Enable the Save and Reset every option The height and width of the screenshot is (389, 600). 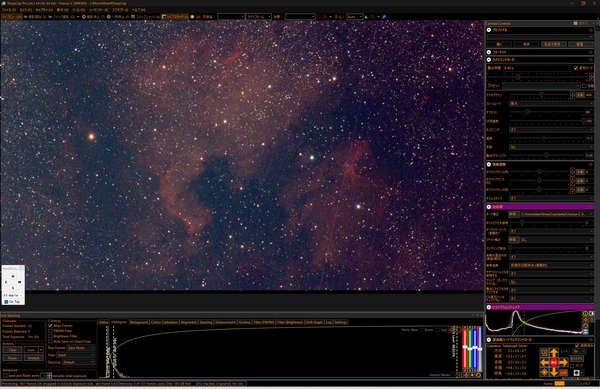[5, 376]
